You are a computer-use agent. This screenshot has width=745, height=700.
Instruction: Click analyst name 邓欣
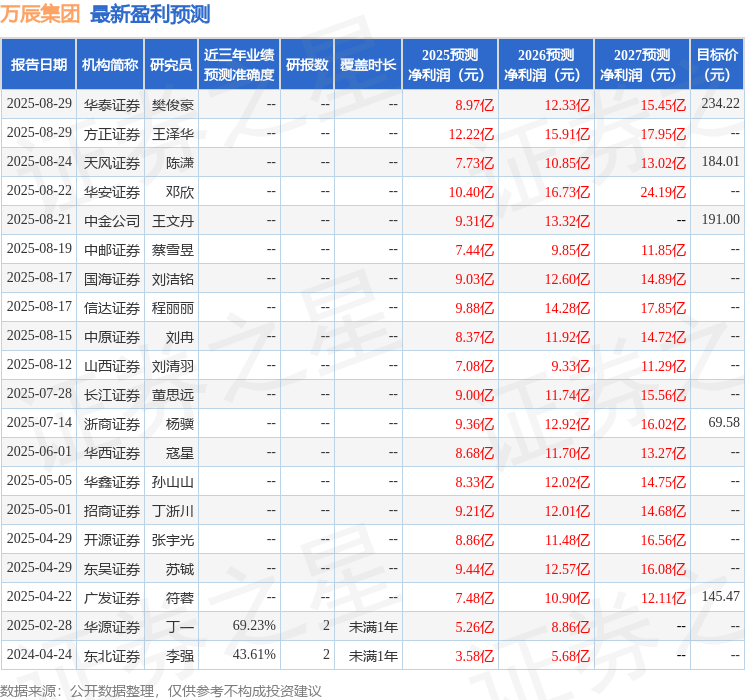(x=180, y=192)
